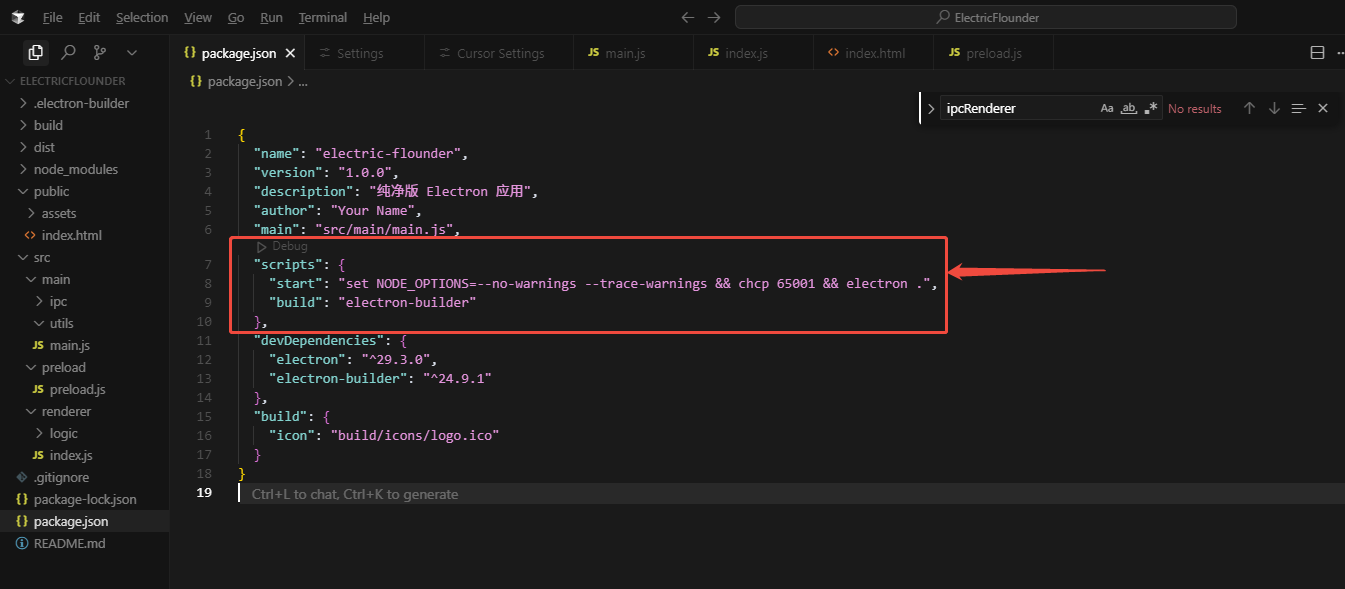The height and width of the screenshot is (589, 1345).
Task: Open the Terminal menu
Action: (322, 17)
